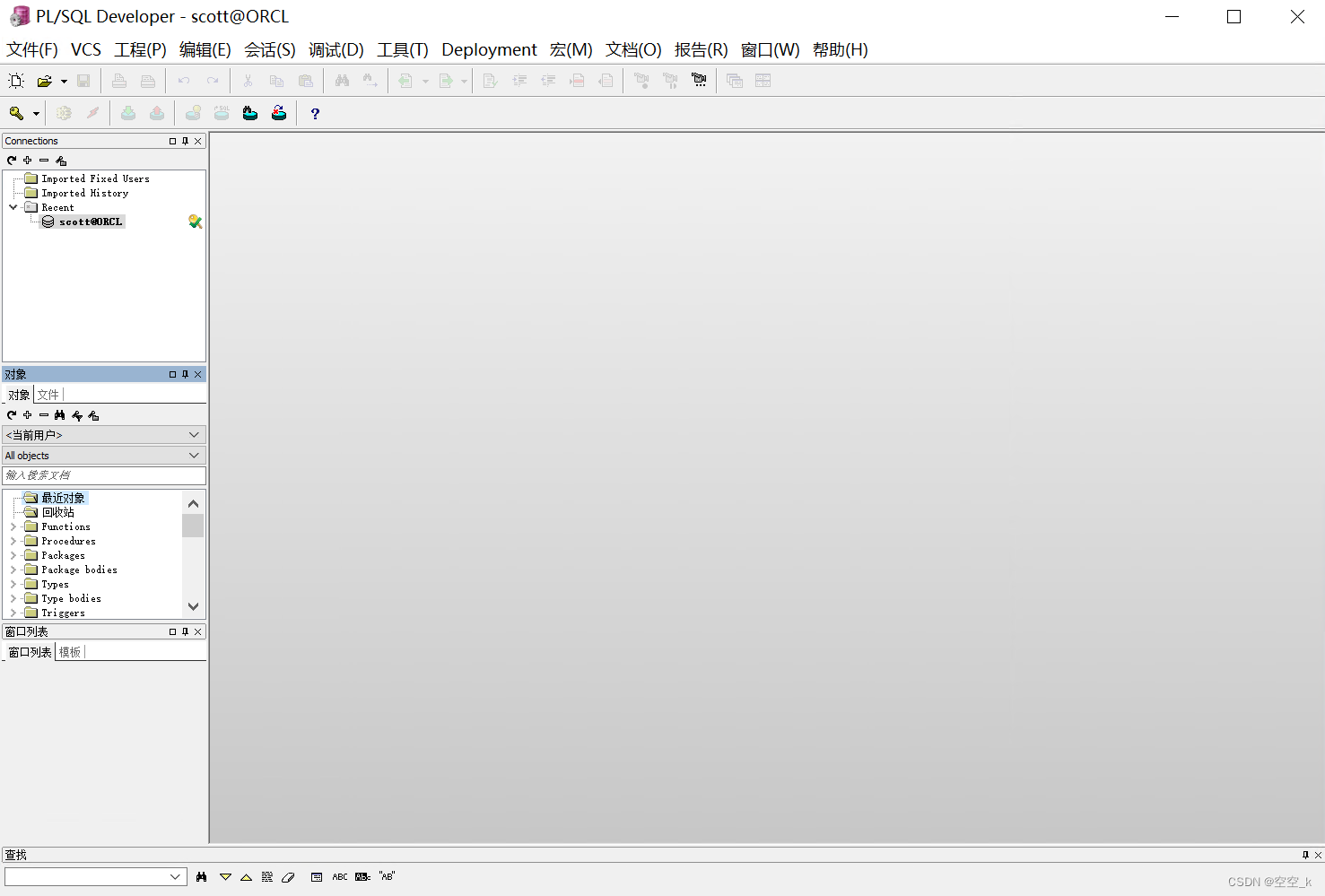
Task: Expand the Functions tree node
Action: click(13, 526)
